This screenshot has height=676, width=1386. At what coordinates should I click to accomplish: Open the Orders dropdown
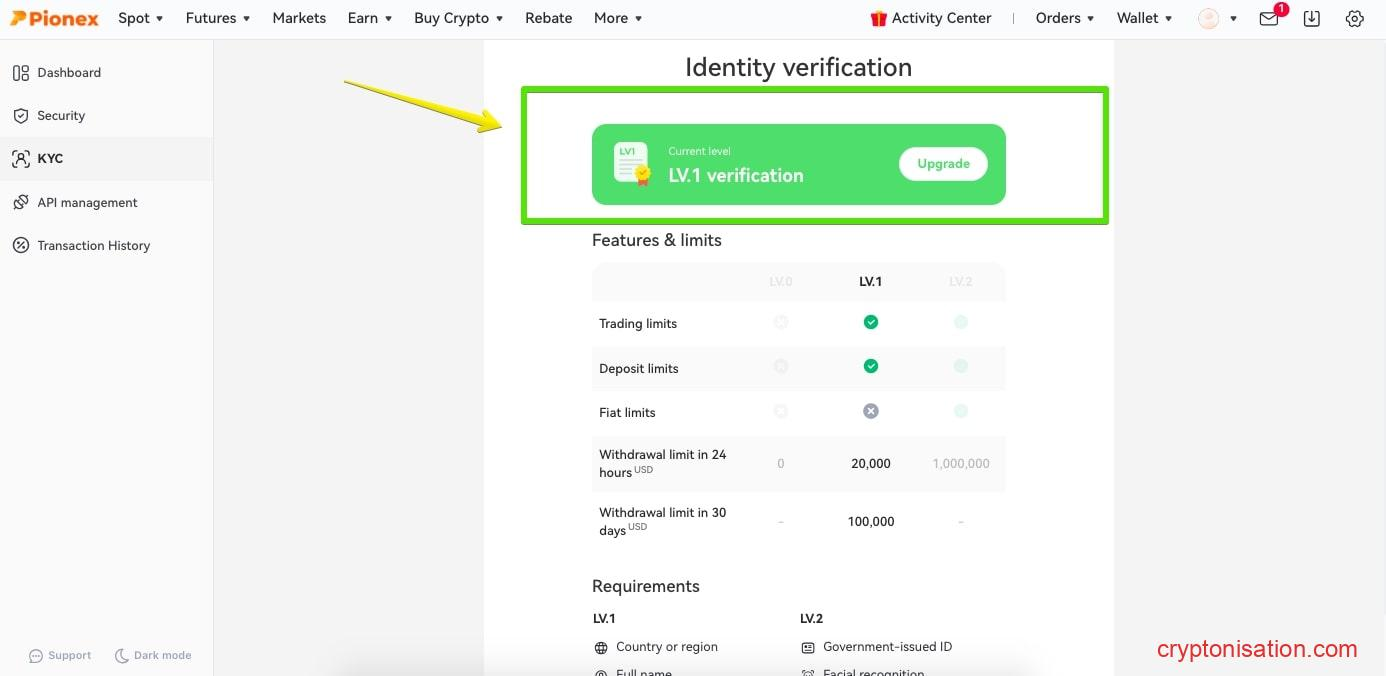(1065, 18)
